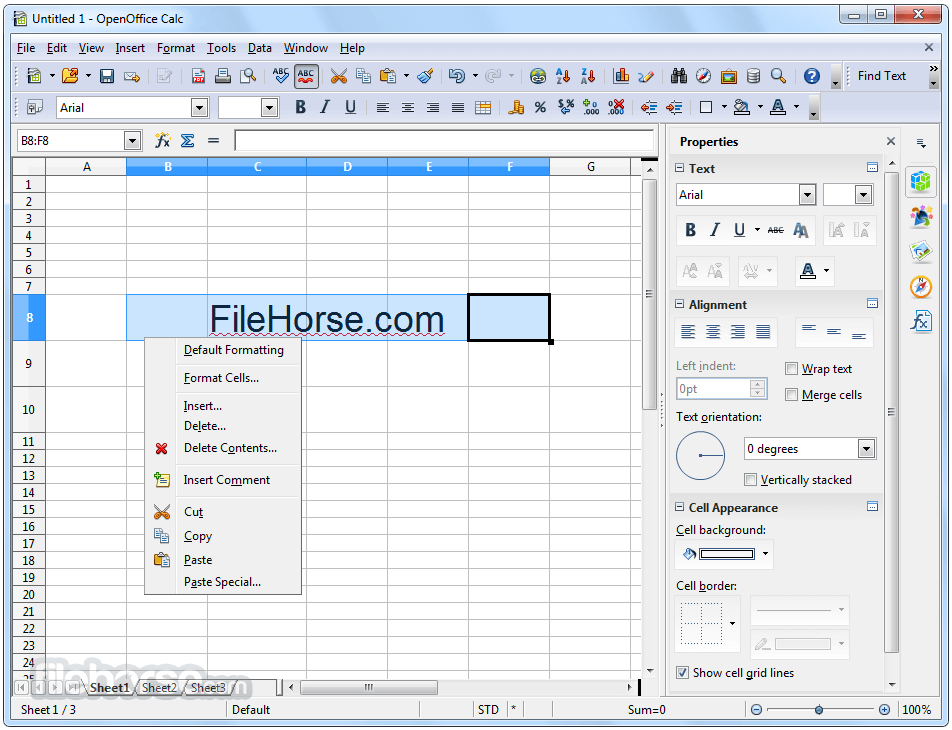Apply Currency number format icon

click(x=516, y=107)
